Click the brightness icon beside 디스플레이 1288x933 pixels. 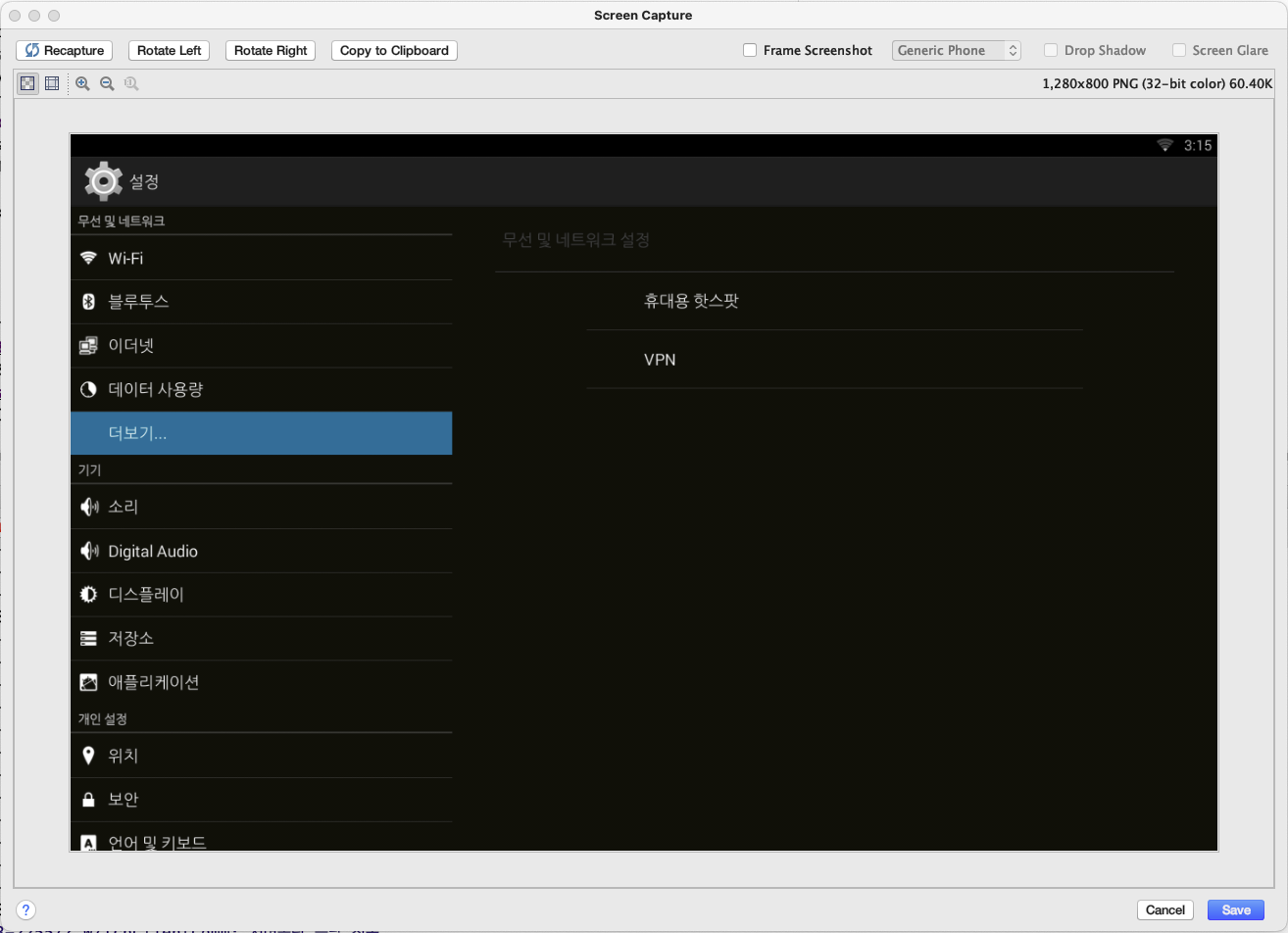point(88,595)
